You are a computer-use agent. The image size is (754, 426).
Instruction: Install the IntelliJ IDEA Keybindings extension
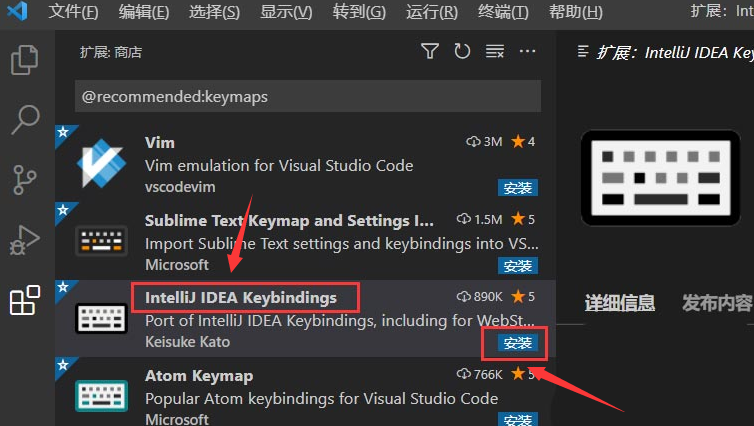[x=517, y=343]
